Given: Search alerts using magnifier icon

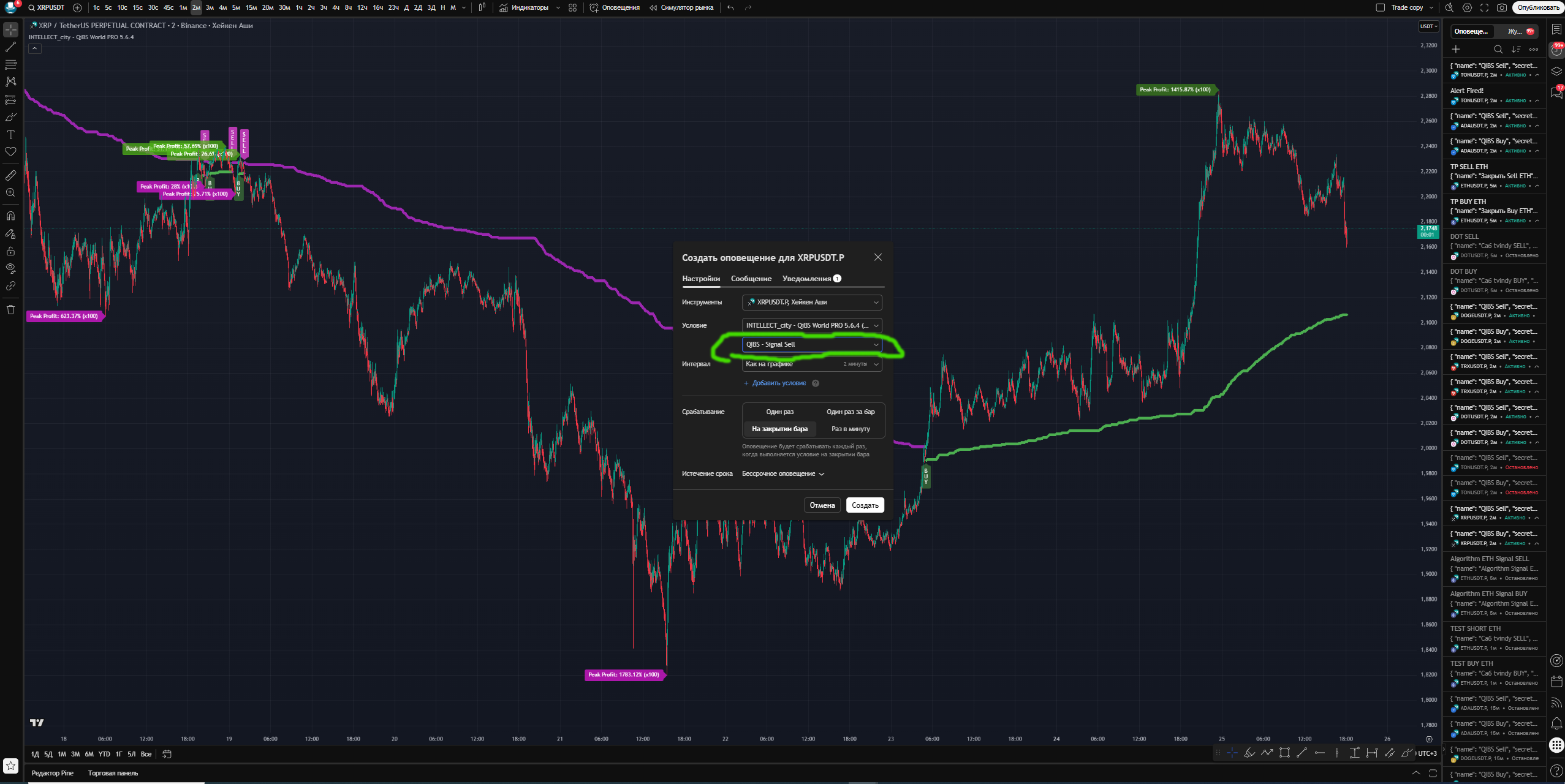Looking at the screenshot, I should pyautogui.click(x=1498, y=49).
